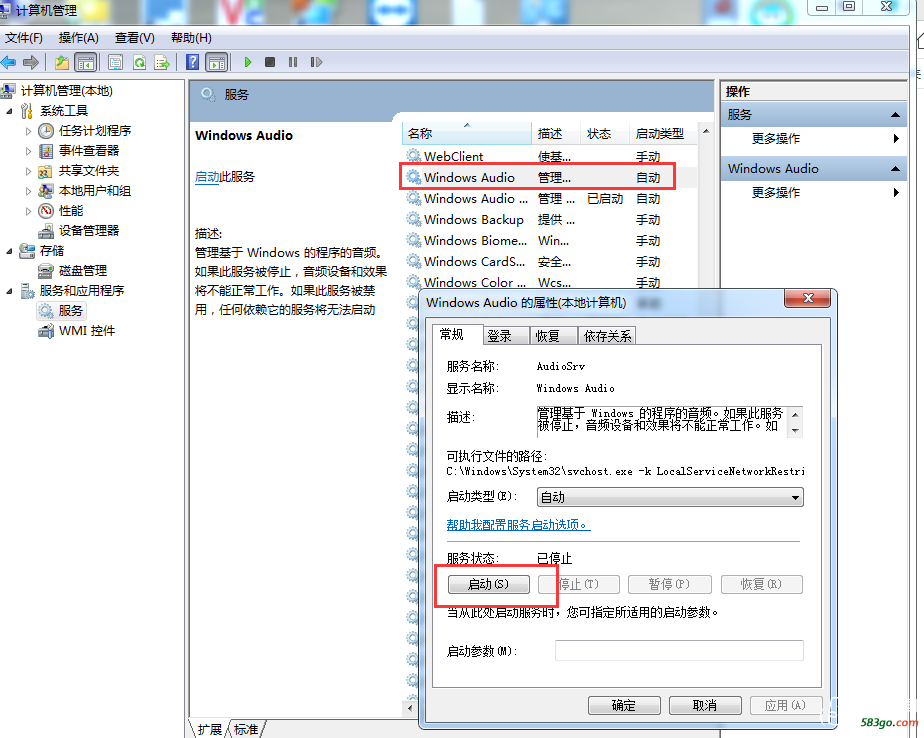The height and width of the screenshot is (738, 924).
Task: Click 取消 to dismiss the dialog
Action: click(x=705, y=705)
